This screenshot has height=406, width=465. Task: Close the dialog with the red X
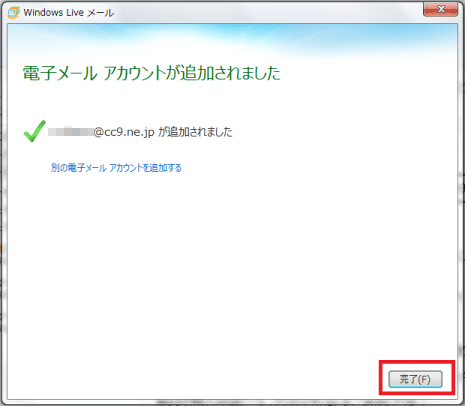click(440, 9)
